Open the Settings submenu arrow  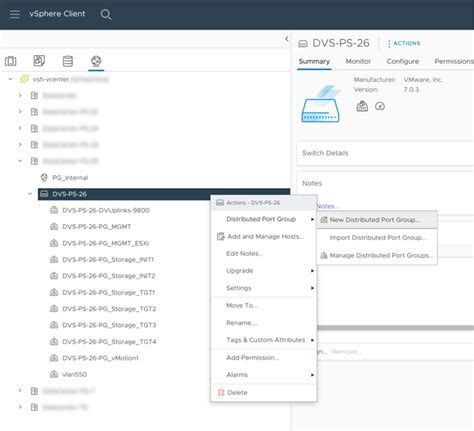[x=312, y=288]
